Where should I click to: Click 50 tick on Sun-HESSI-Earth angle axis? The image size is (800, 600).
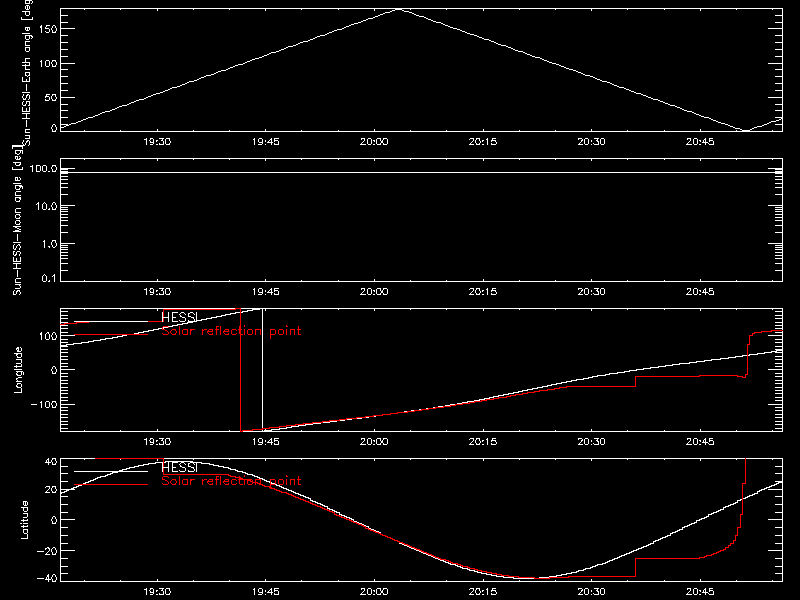(51, 97)
